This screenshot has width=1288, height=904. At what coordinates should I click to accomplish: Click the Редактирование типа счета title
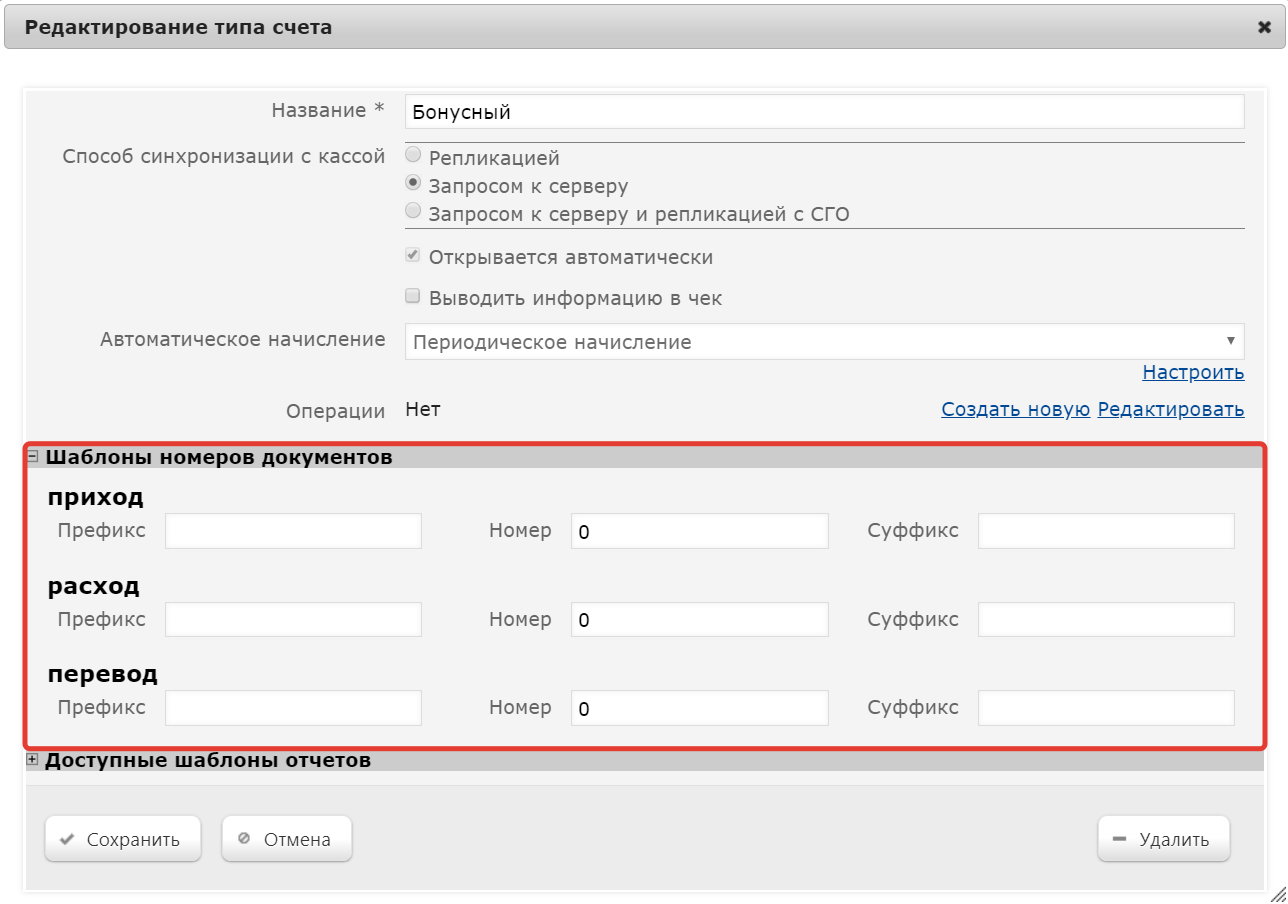click(178, 28)
